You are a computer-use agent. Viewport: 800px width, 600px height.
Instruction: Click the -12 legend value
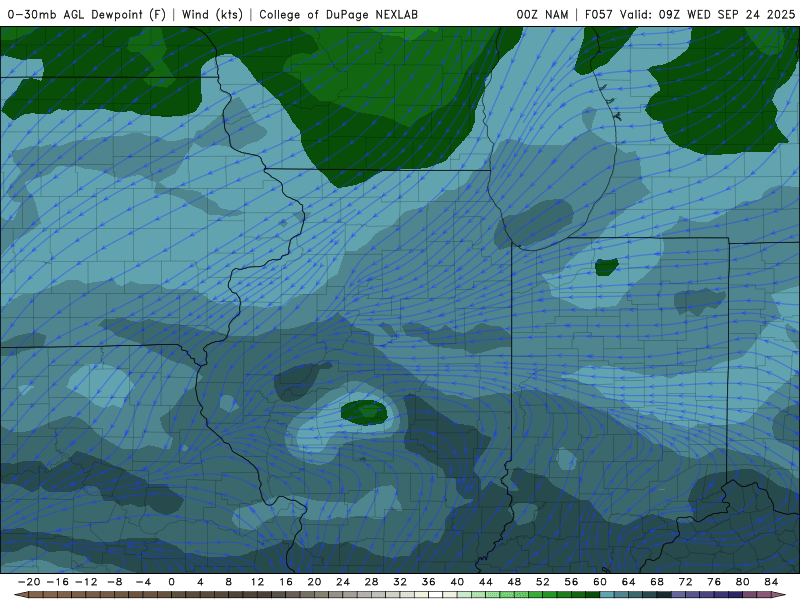(86, 582)
